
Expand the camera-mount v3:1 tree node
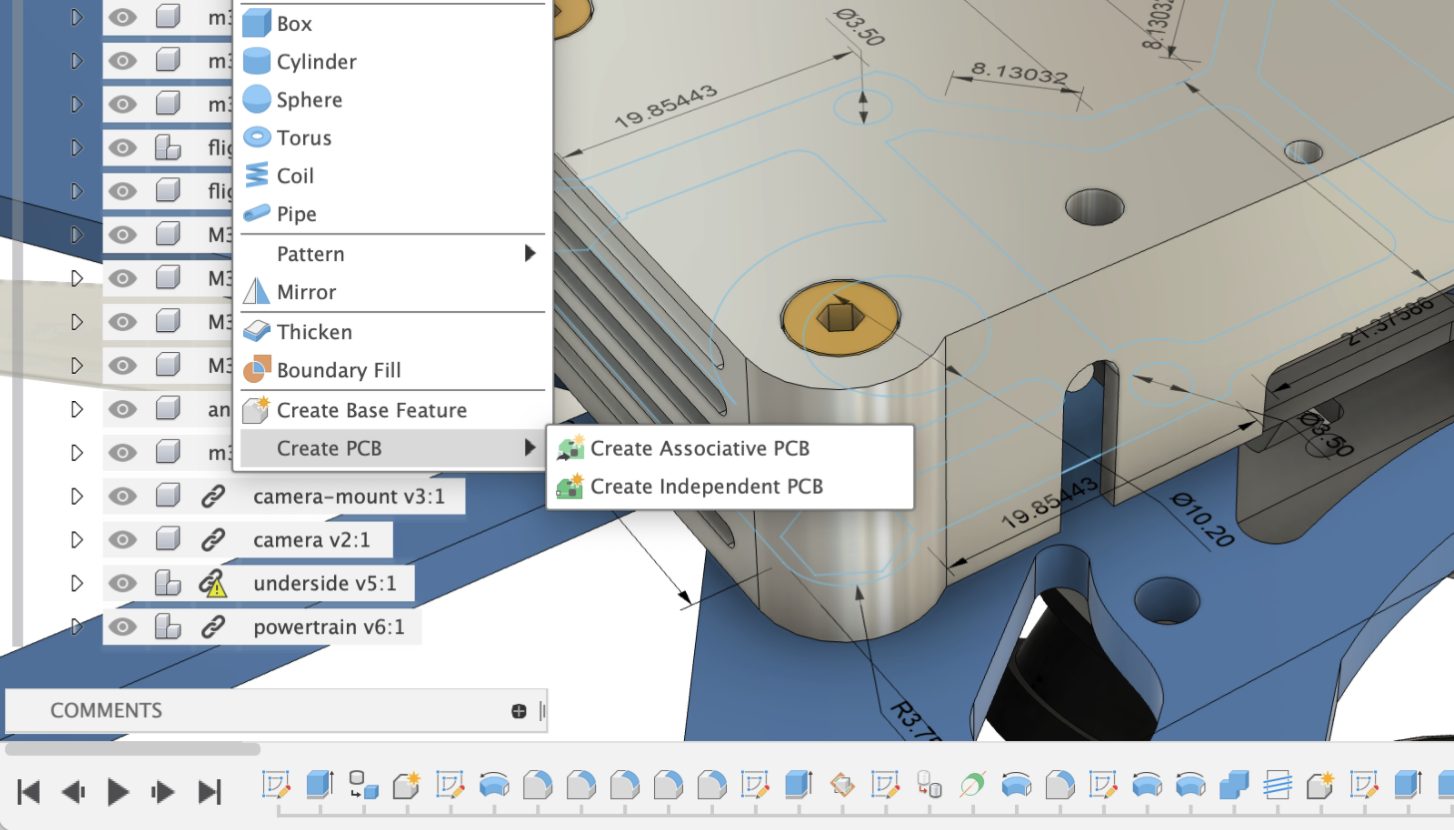coord(77,496)
